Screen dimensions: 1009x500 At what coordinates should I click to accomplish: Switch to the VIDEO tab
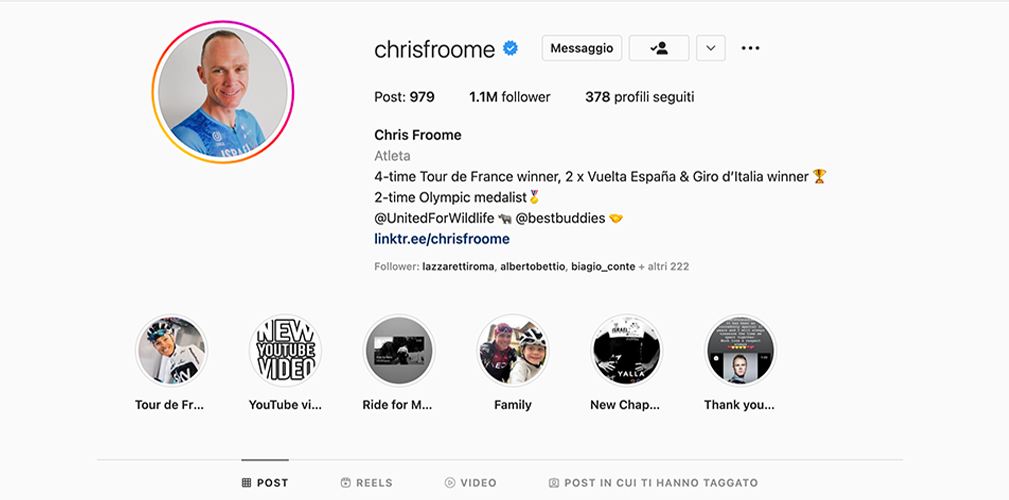tap(470, 483)
